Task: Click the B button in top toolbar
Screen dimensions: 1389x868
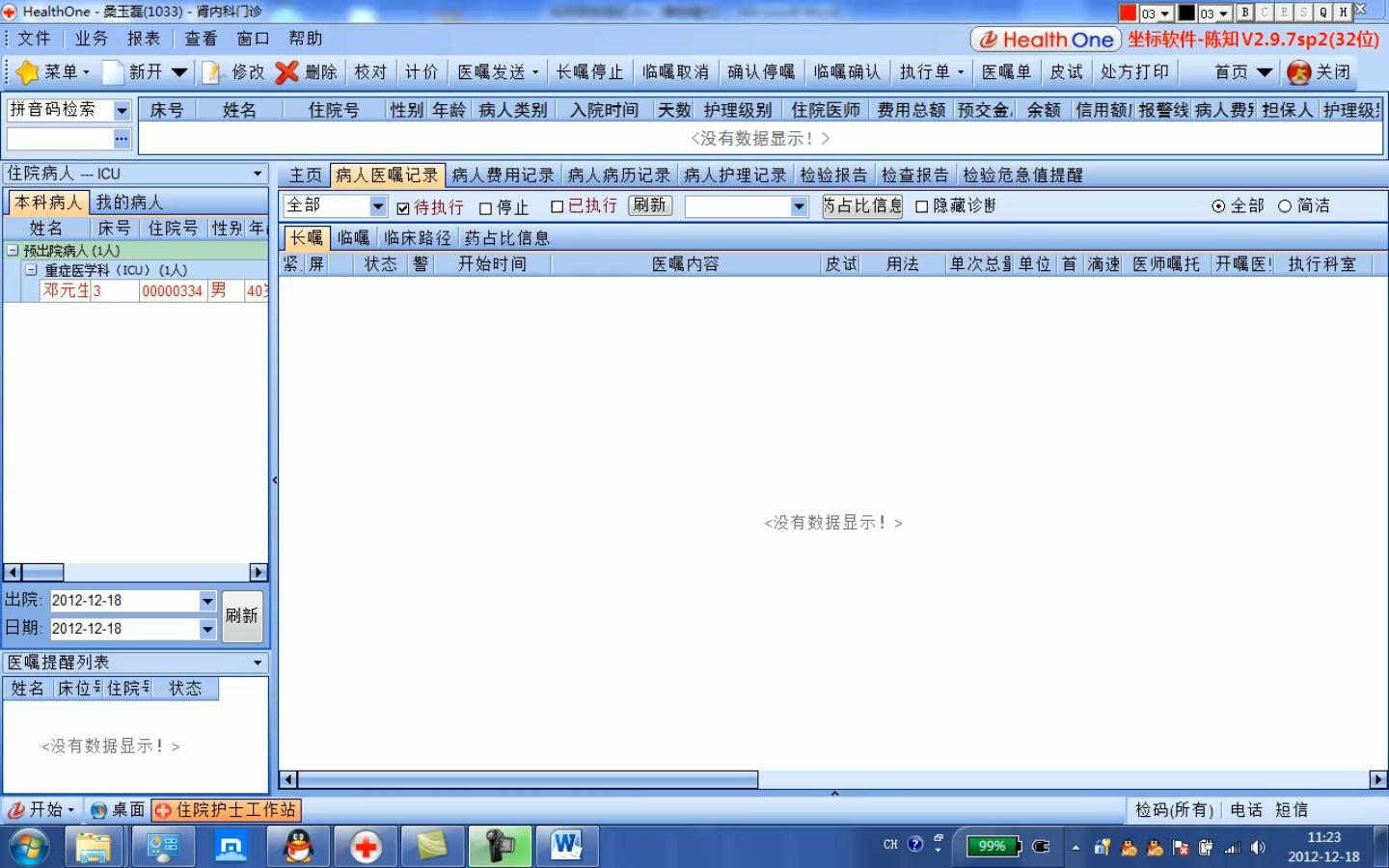Action: coord(1245,13)
